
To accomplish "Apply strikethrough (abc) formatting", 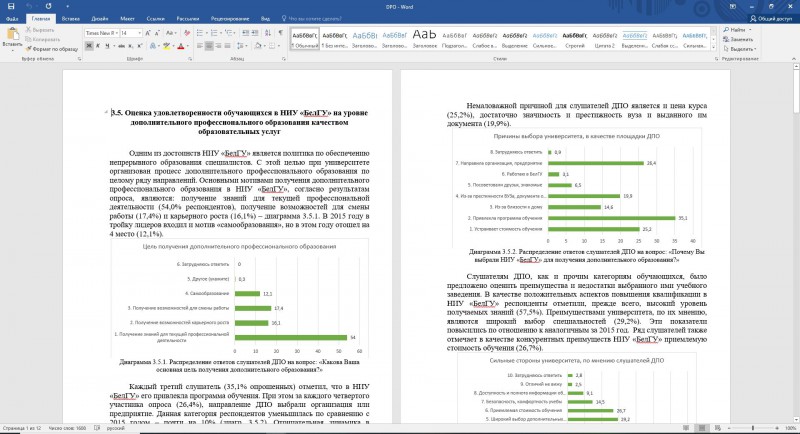I will point(121,46).
